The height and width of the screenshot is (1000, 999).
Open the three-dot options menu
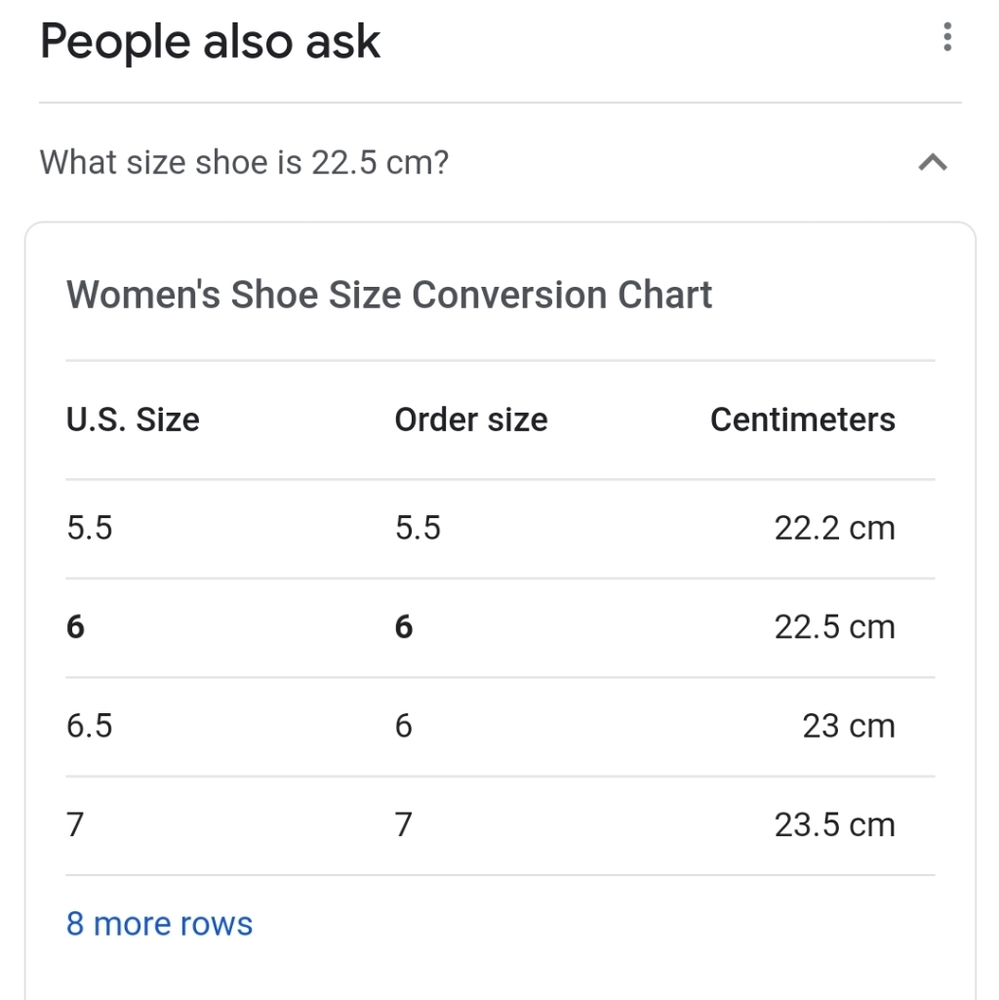tap(947, 37)
